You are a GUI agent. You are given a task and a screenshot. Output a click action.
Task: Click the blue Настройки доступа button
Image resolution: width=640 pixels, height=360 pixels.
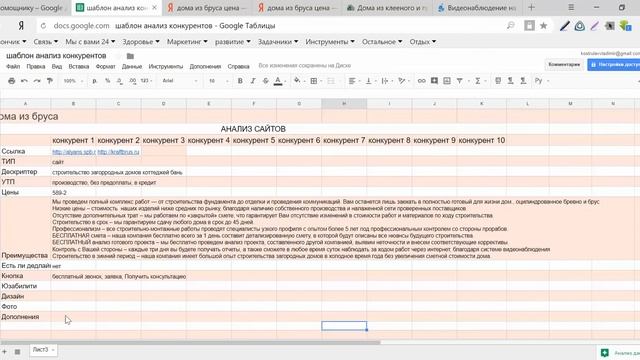point(614,64)
